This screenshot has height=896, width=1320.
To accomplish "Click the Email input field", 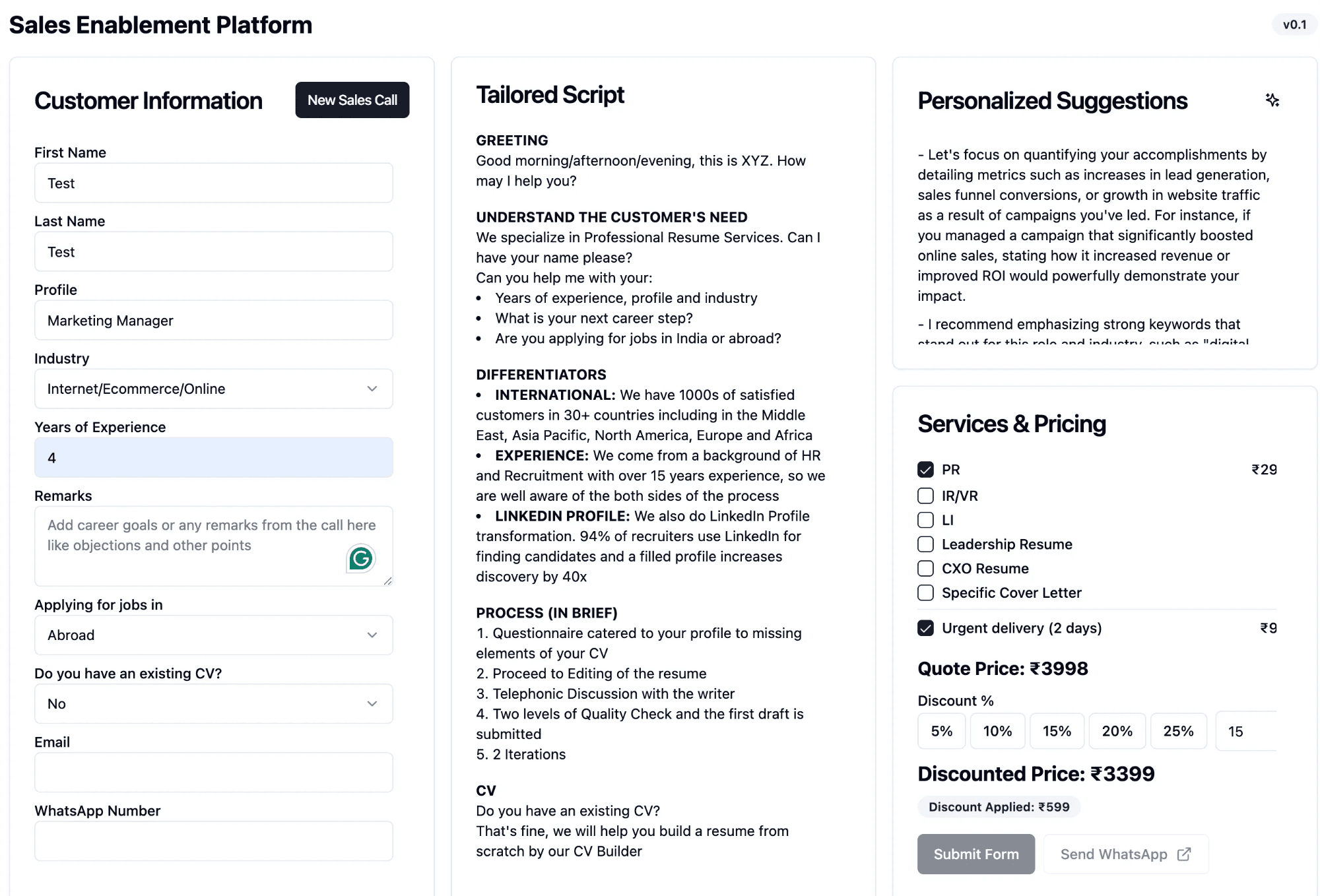I will click(x=213, y=772).
